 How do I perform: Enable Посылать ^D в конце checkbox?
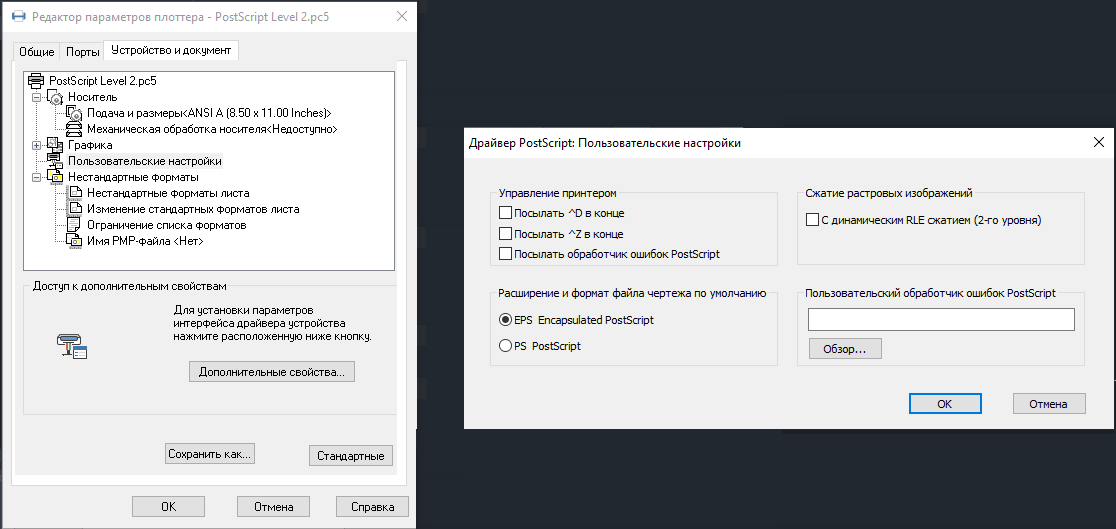click(x=505, y=213)
